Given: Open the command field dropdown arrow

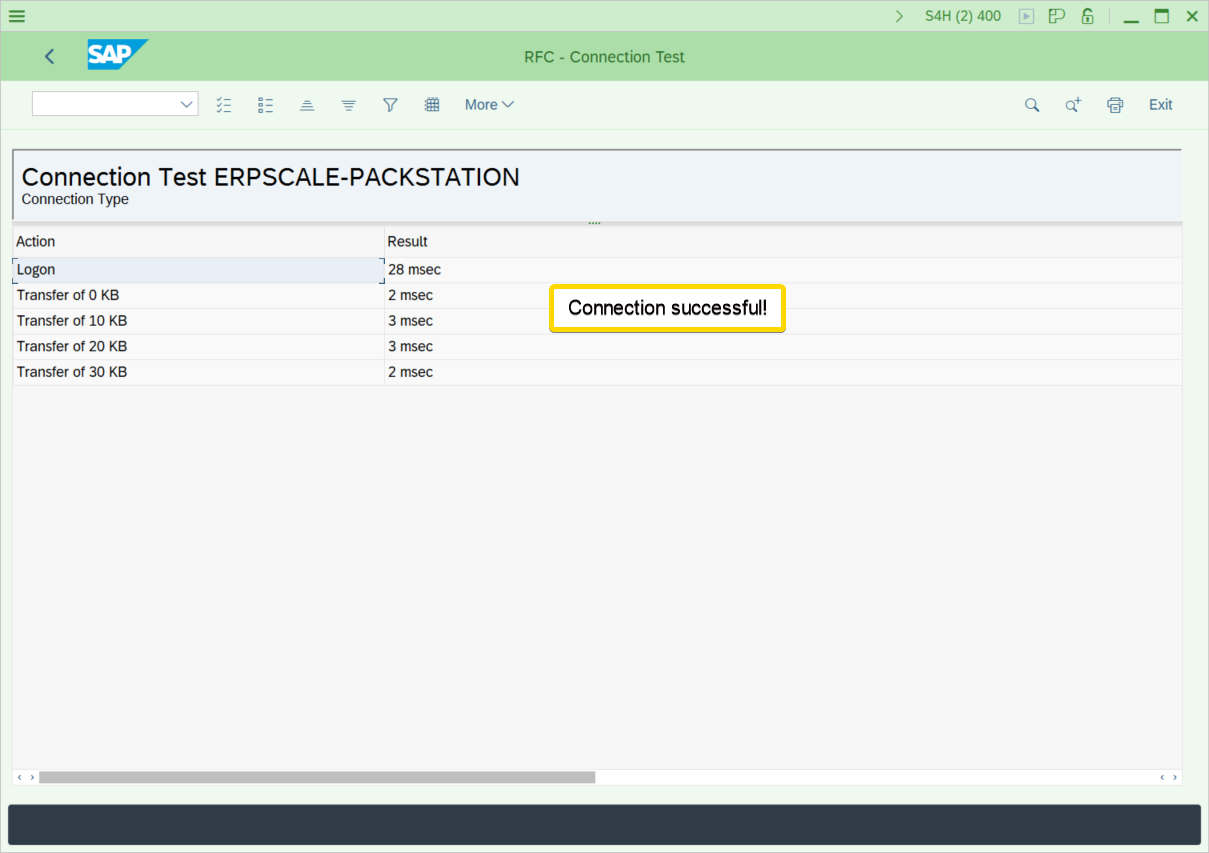Looking at the screenshot, I should tap(186, 104).
